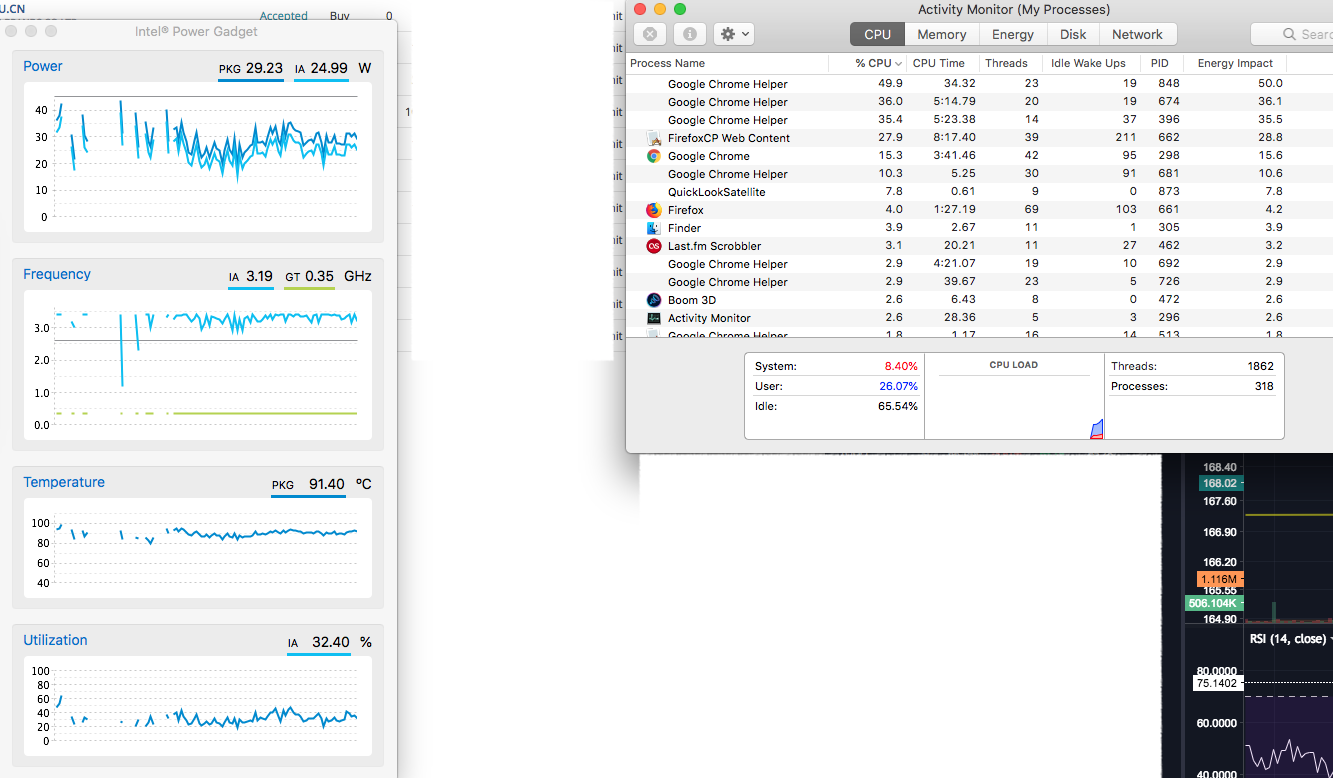Click the 75.1402 RSI value label
The width and height of the screenshot is (1333, 778).
1217,683
